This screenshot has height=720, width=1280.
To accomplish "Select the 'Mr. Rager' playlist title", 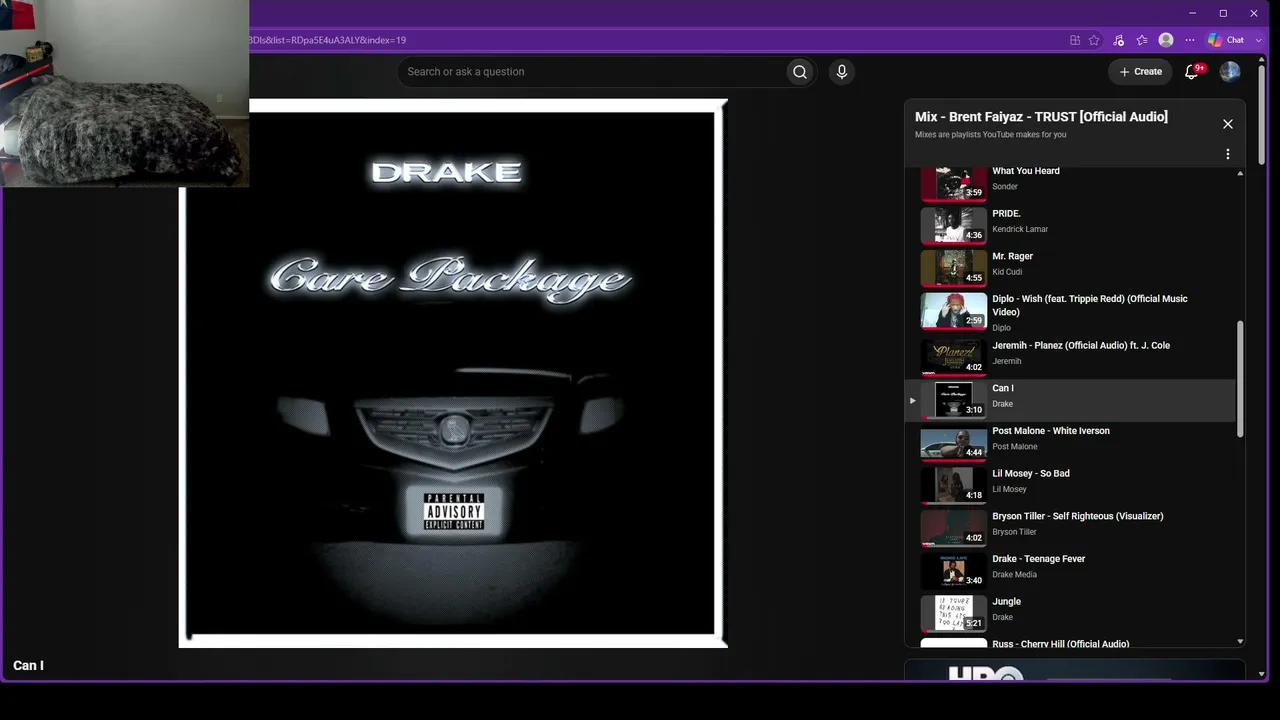I will pos(1012,256).
